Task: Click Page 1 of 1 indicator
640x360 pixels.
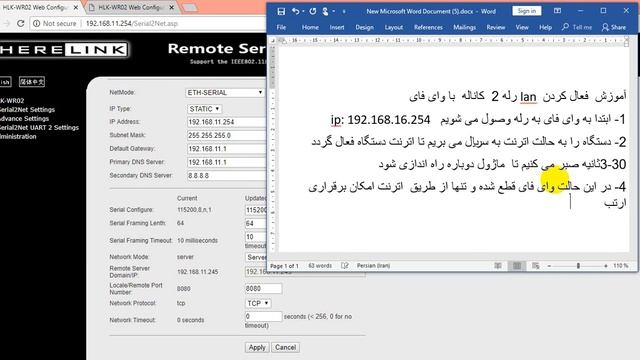Action: click(x=284, y=266)
